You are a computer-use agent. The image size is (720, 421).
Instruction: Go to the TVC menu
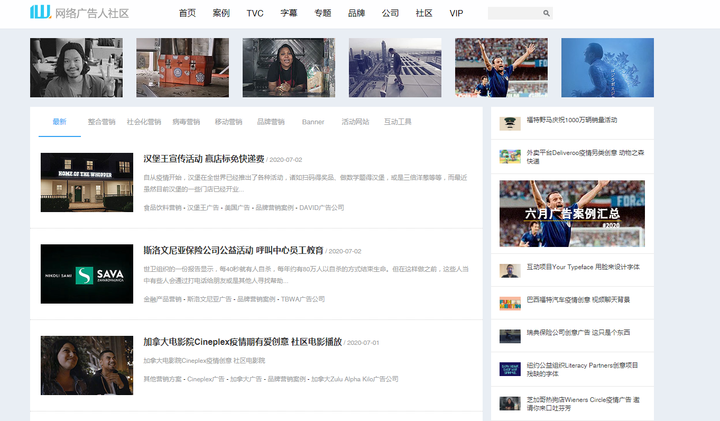tap(255, 13)
